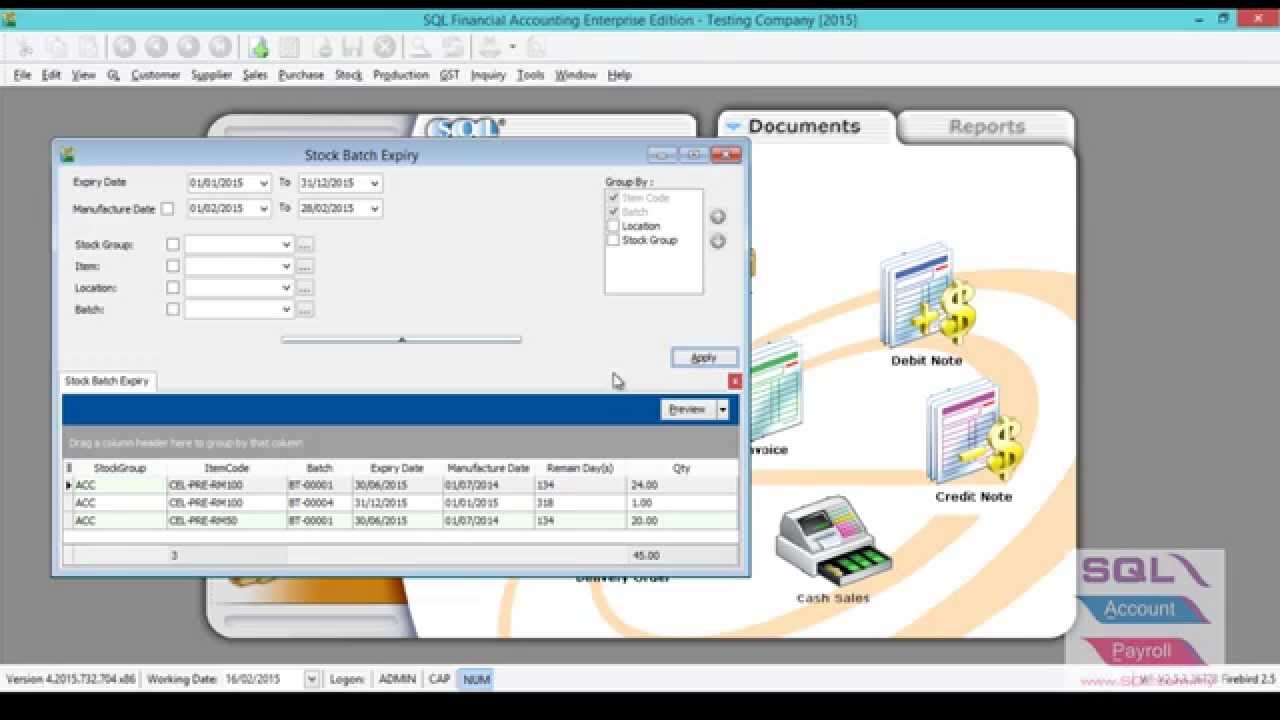This screenshot has height=720, width=1280.
Task: Enable the Manufacture Date checkbox
Action: [167, 209]
